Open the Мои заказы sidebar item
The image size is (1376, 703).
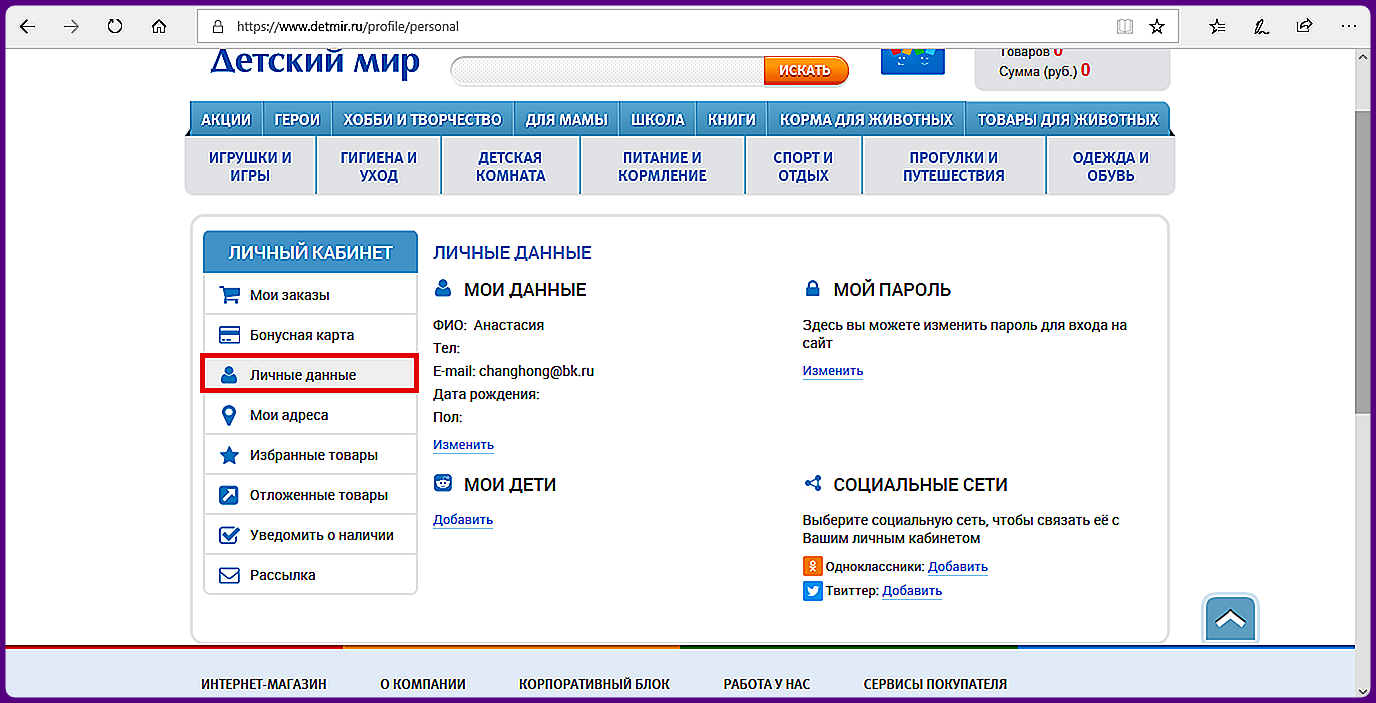click(310, 295)
